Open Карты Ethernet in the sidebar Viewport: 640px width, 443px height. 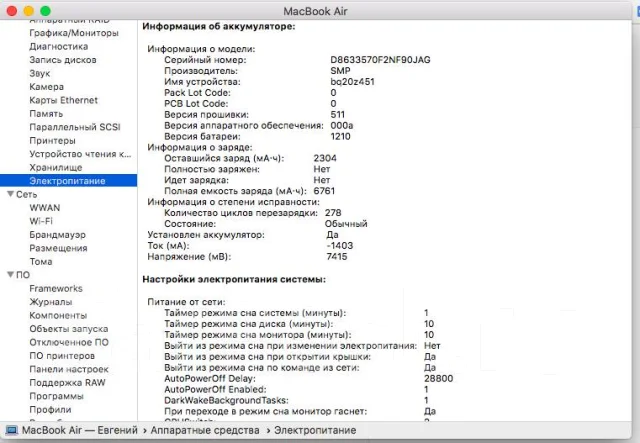(64, 100)
